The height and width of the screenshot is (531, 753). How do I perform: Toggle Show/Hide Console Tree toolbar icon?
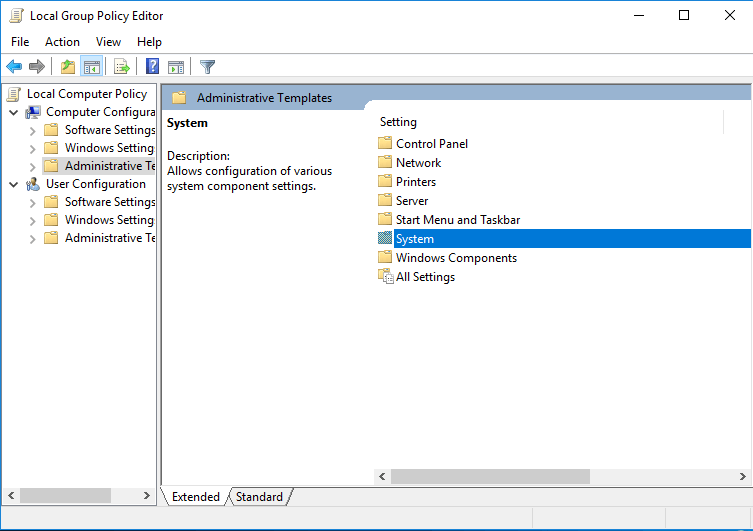coord(92,66)
